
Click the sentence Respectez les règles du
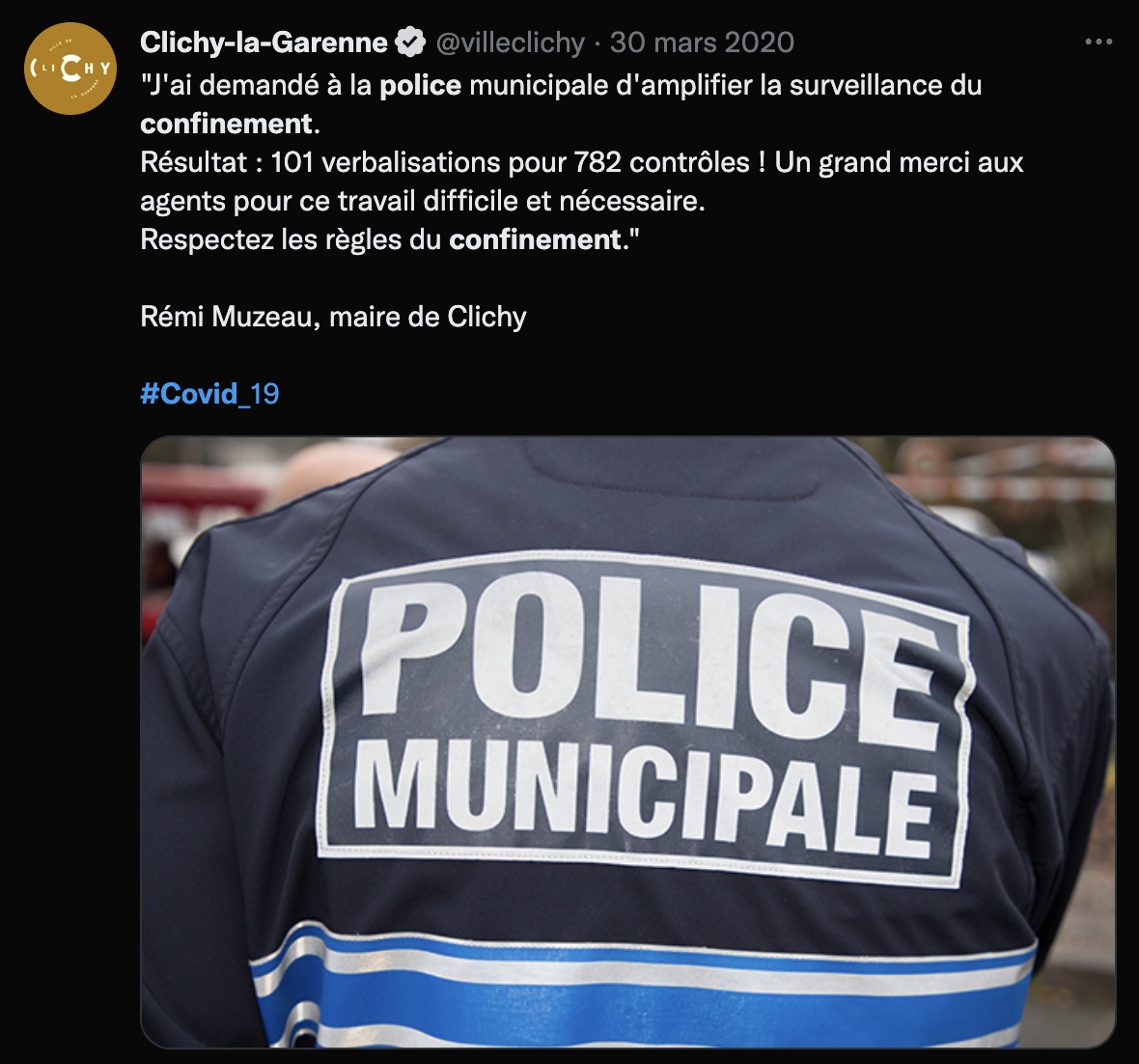[x=291, y=239]
